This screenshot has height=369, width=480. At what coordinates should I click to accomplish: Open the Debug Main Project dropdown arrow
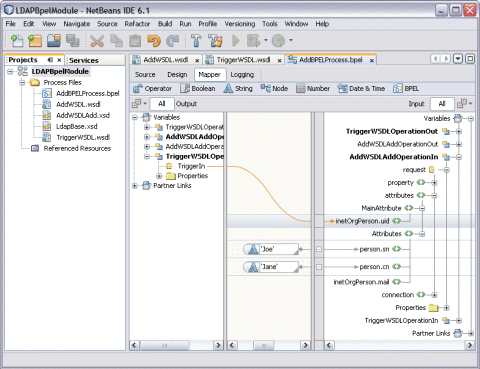coord(266,40)
